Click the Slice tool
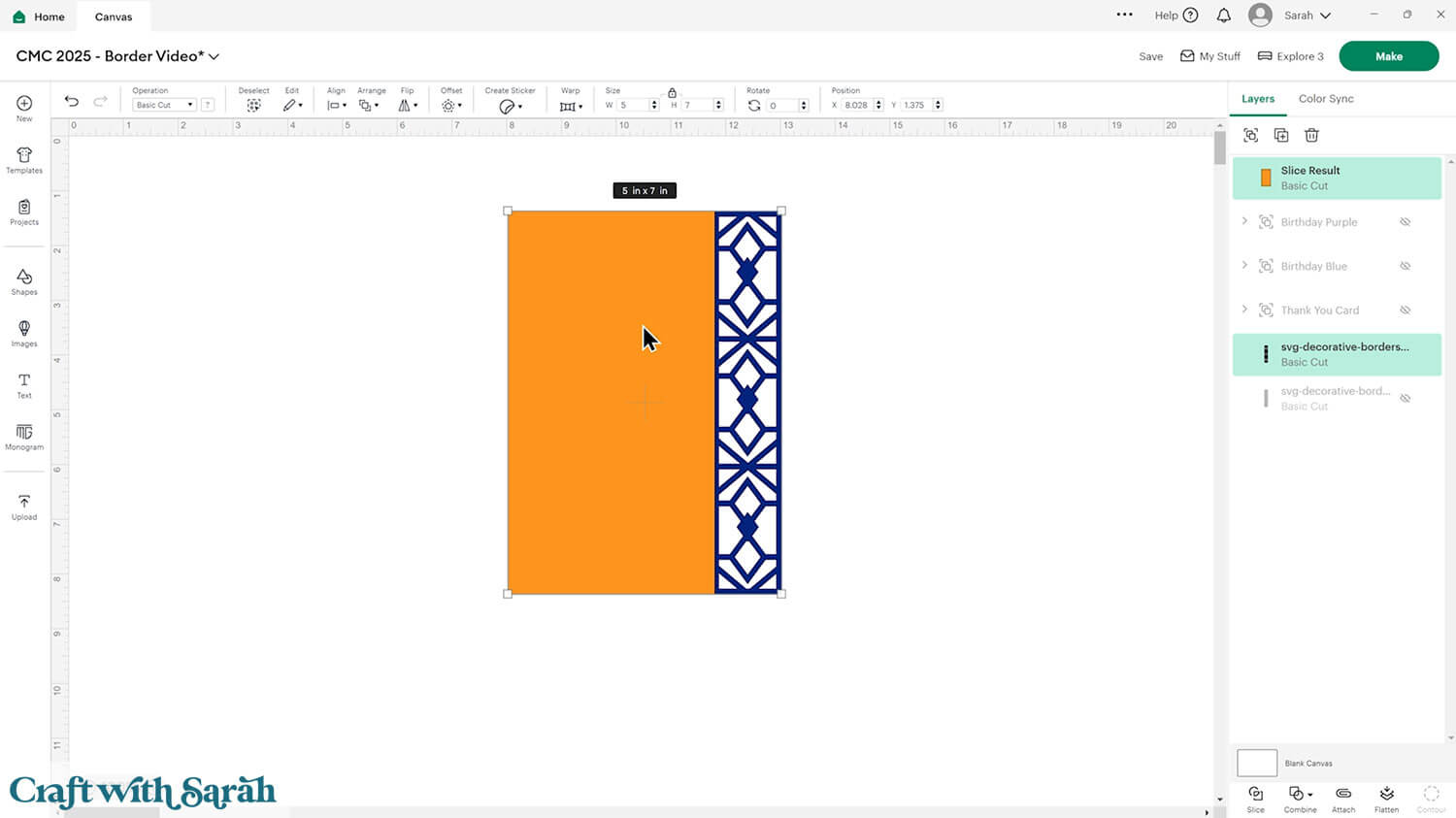Image resolution: width=1456 pixels, height=818 pixels. pos(1255,799)
